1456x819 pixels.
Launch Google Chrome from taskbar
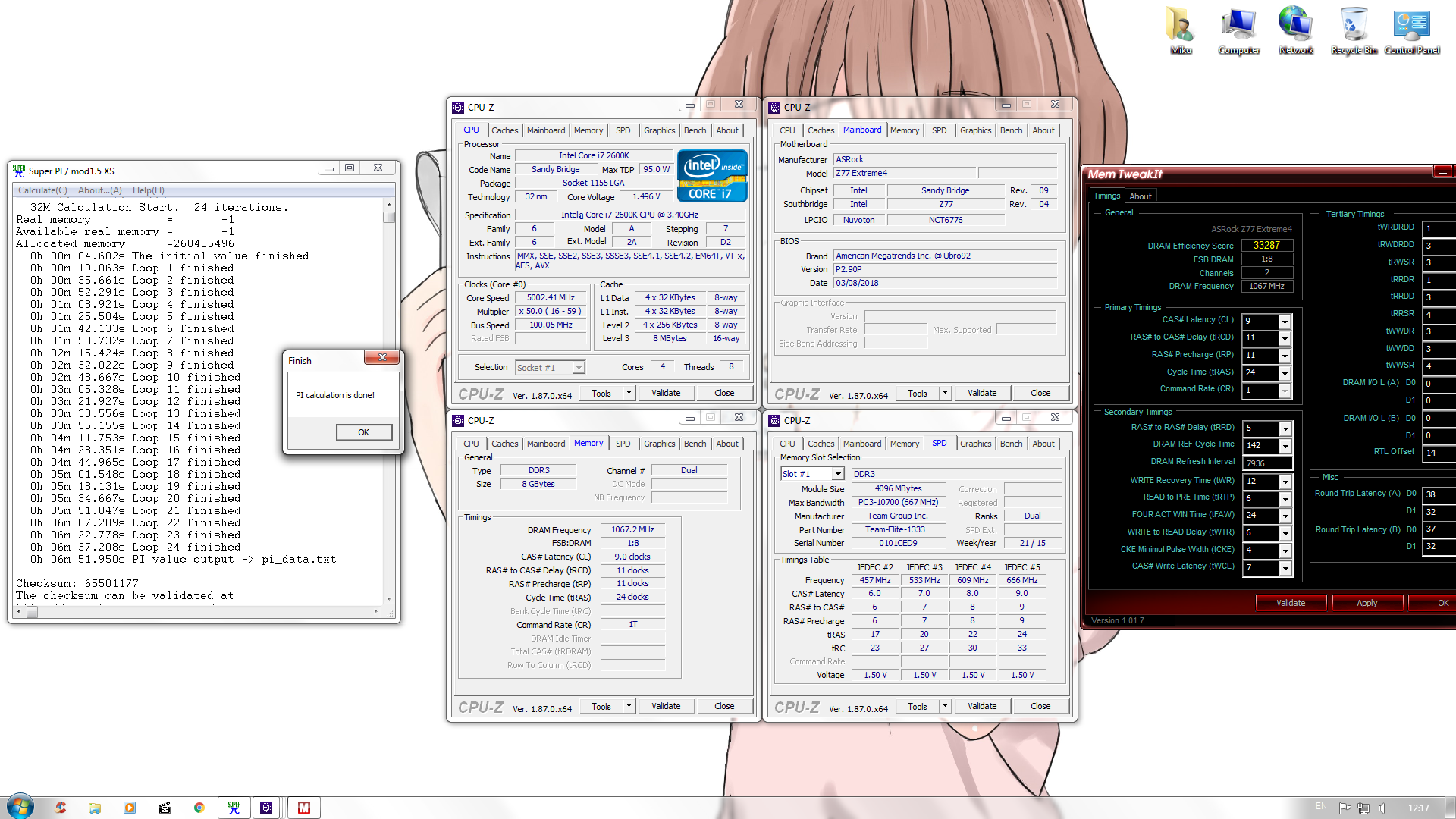click(x=199, y=808)
